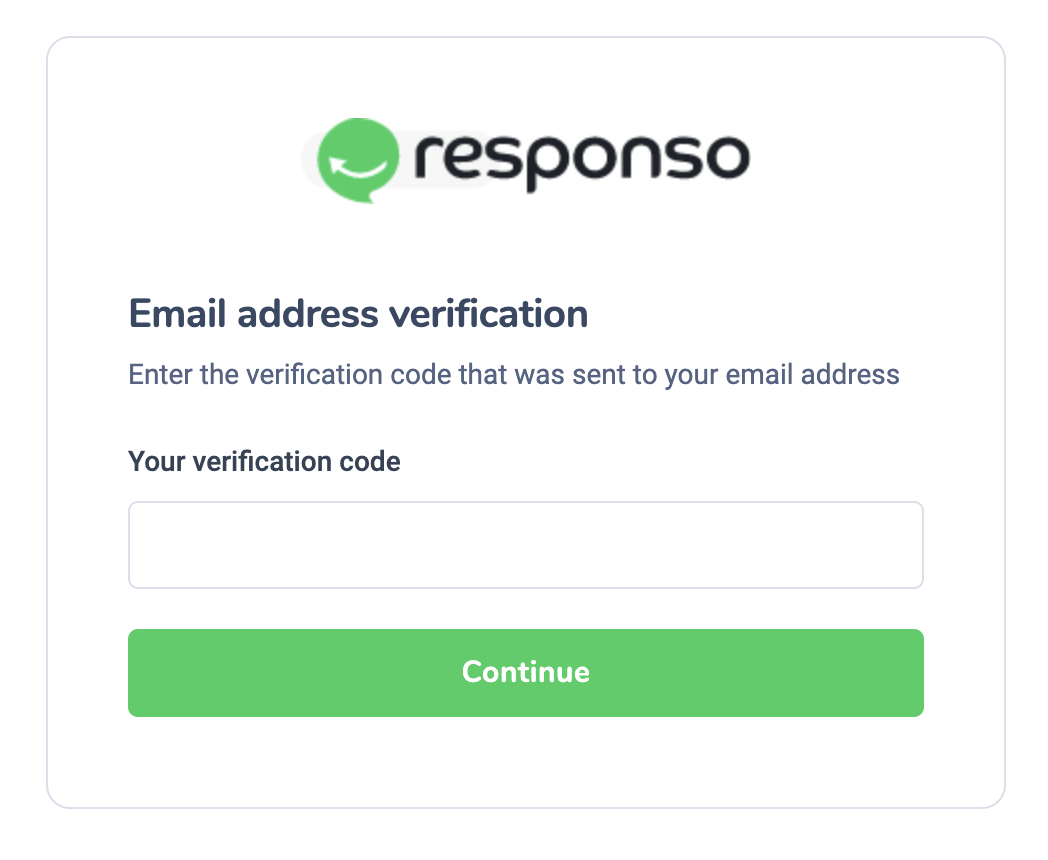Click the word 'Email' in the heading
Viewport: 1048px width, 860px height.
(x=175, y=315)
